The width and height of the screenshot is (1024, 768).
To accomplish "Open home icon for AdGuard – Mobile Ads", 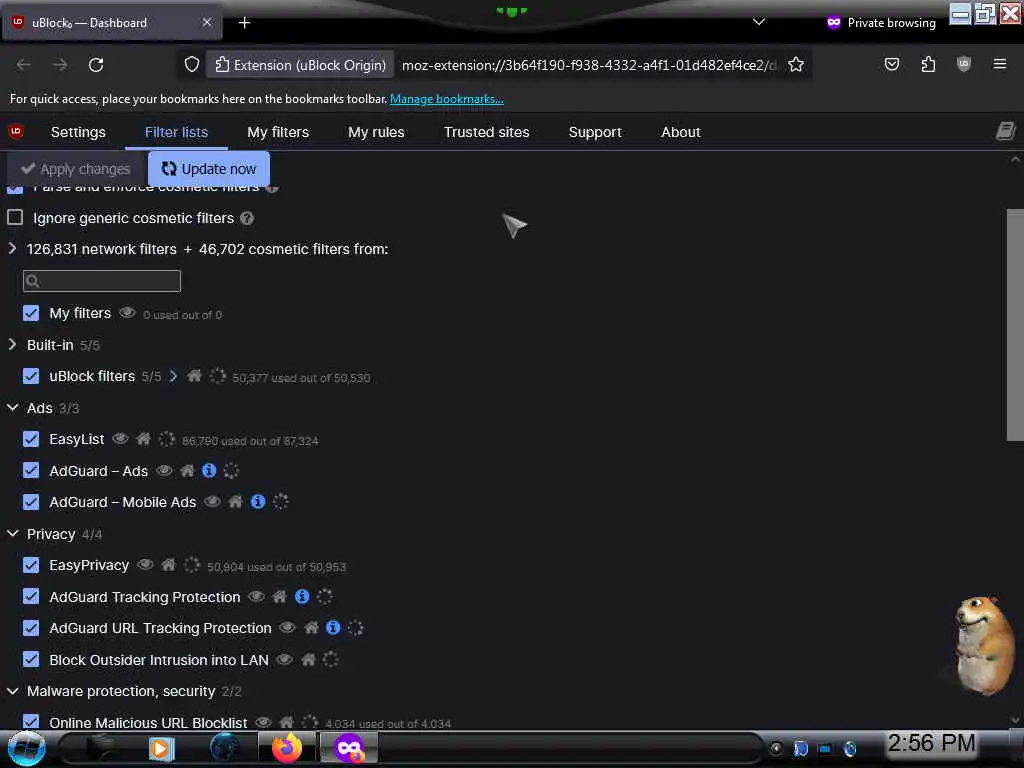I will click(x=236, y=502).
